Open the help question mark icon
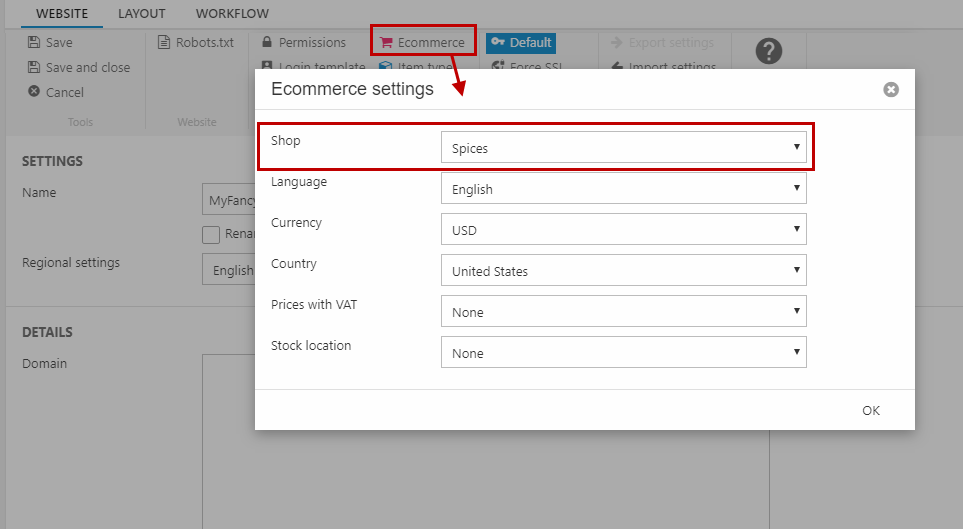Screen dimensions: 963x529 [768, 52]
